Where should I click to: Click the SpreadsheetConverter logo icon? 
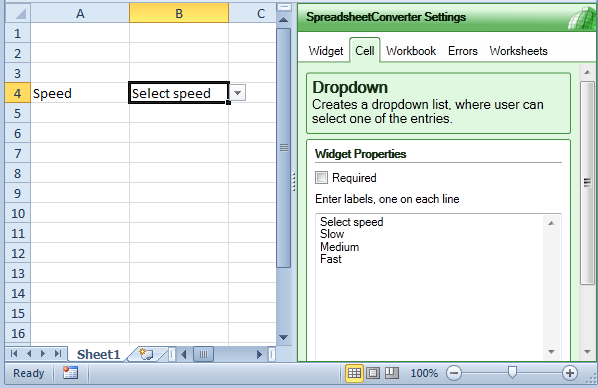tap(581, 19)
